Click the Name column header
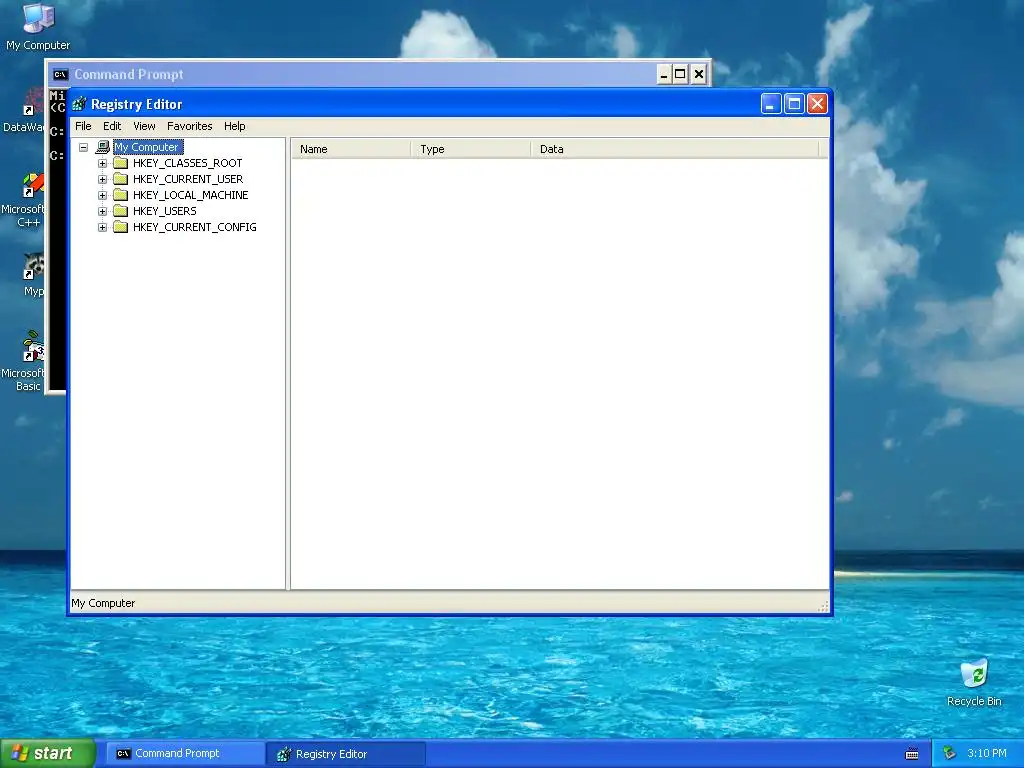The width and height of the screenshot is (1024, 768). tap(351, 149)
